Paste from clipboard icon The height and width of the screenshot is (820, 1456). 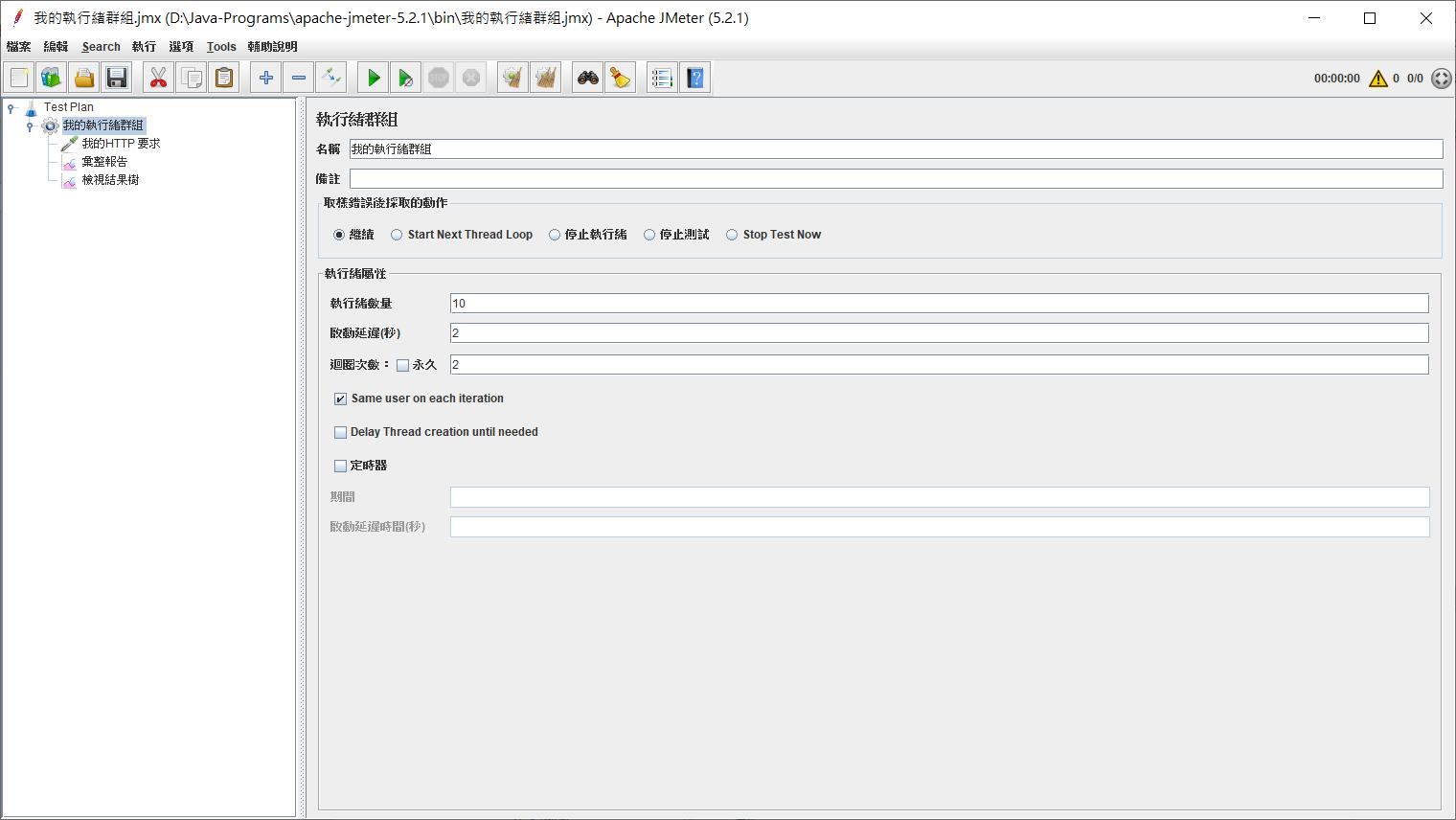pos(224,78)
